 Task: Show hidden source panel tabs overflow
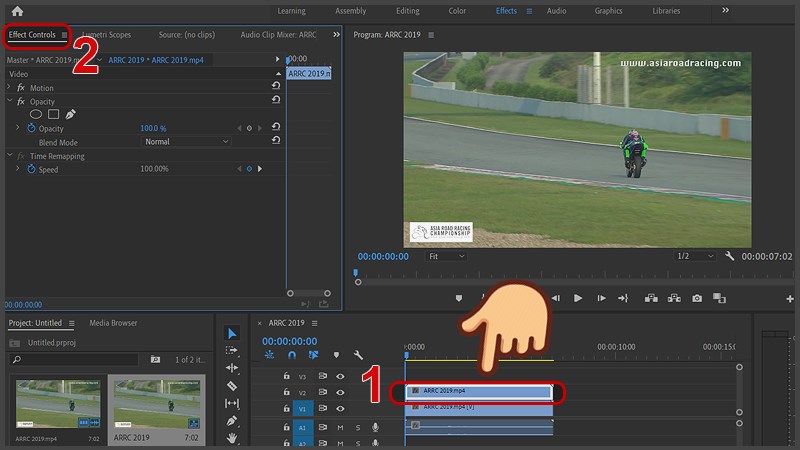coord(336,35)
